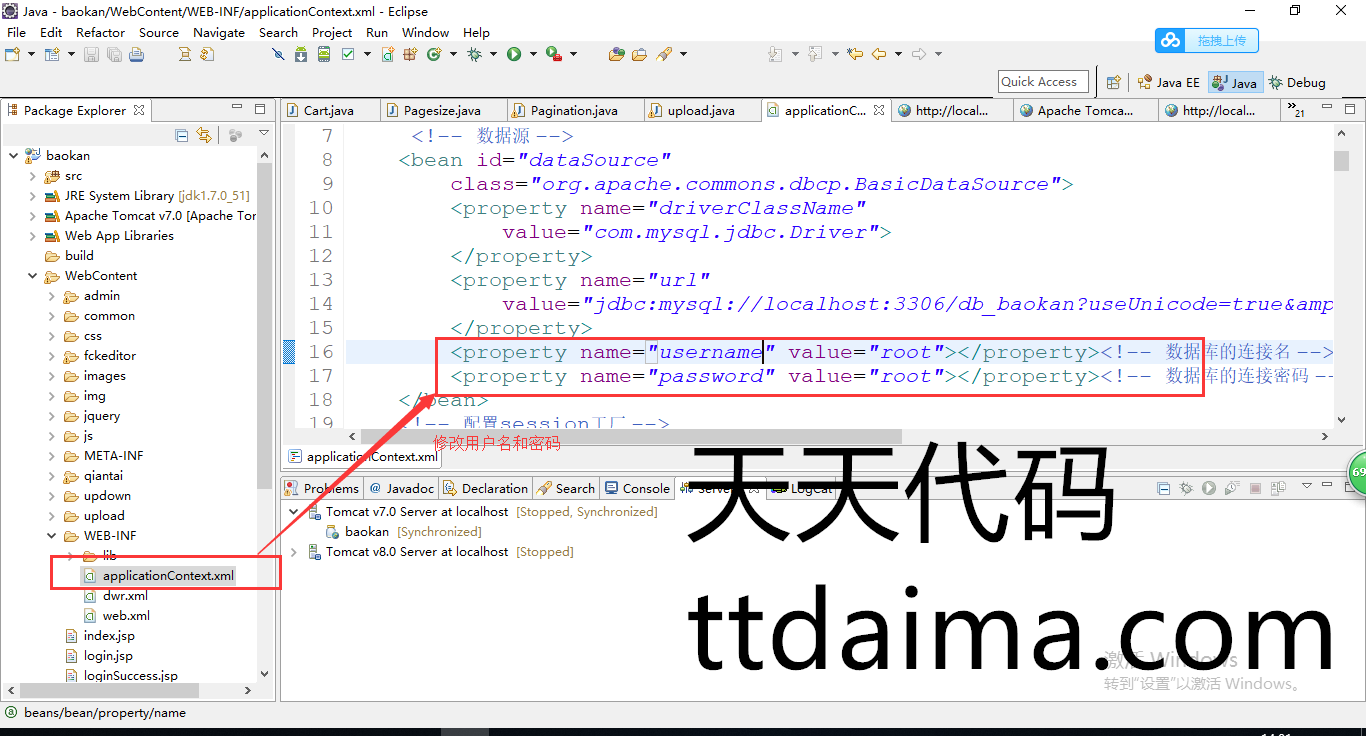Toggle Link with Editor in Package Explorer

tap(204, 135)
